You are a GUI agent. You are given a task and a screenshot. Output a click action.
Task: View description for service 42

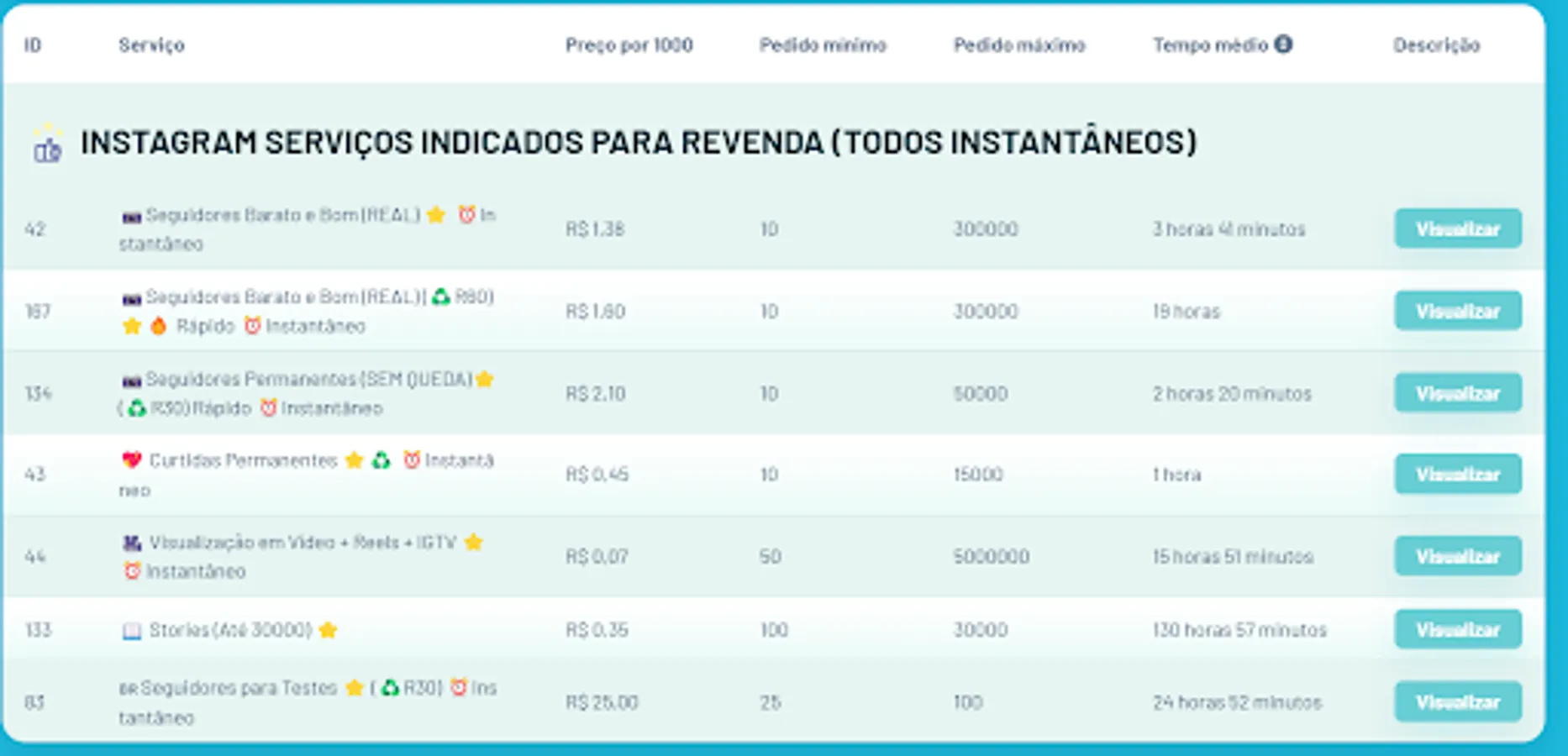point(1458,228)
